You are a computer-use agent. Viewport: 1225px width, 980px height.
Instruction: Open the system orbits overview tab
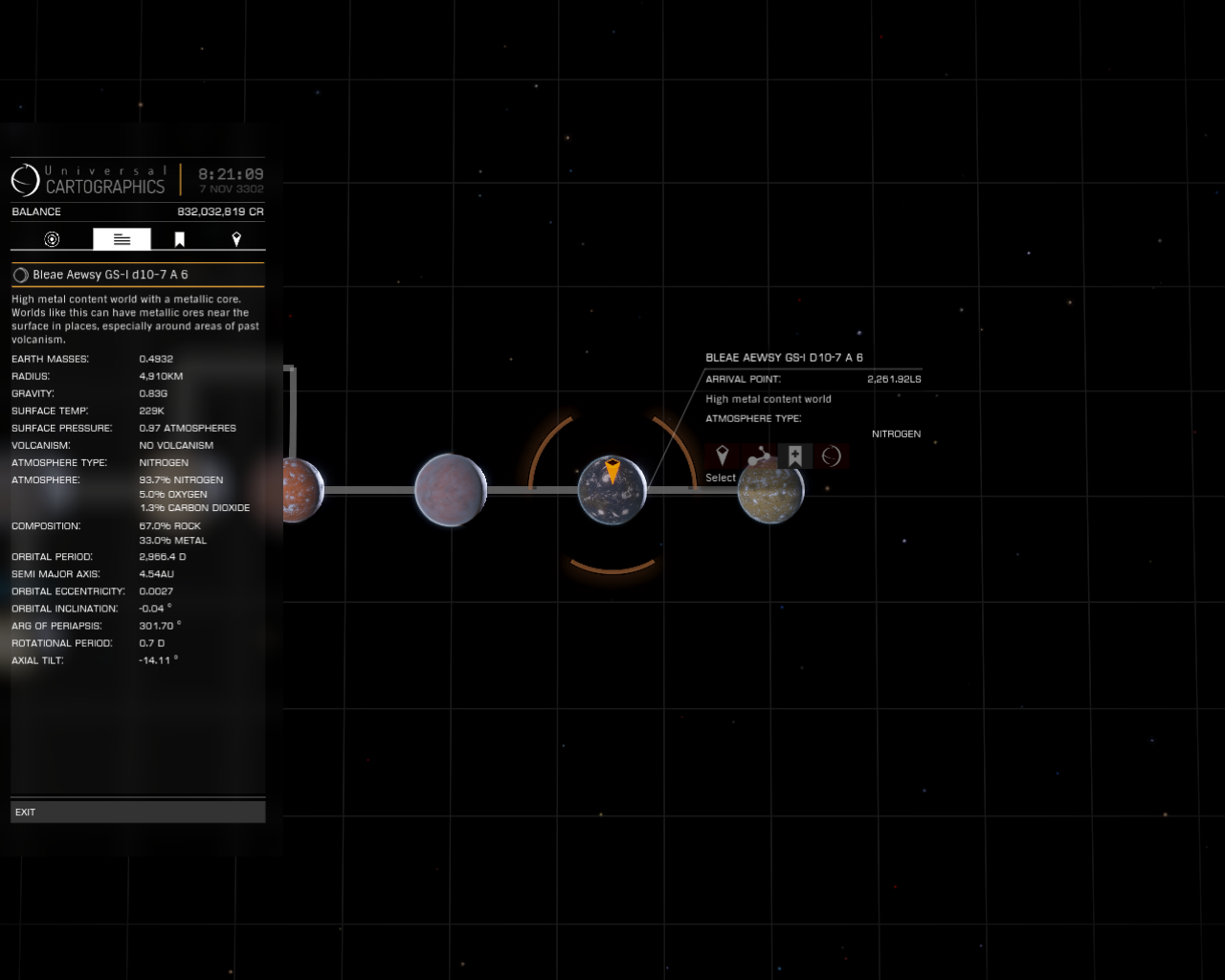pyautogui.click(x=52, y=239)
